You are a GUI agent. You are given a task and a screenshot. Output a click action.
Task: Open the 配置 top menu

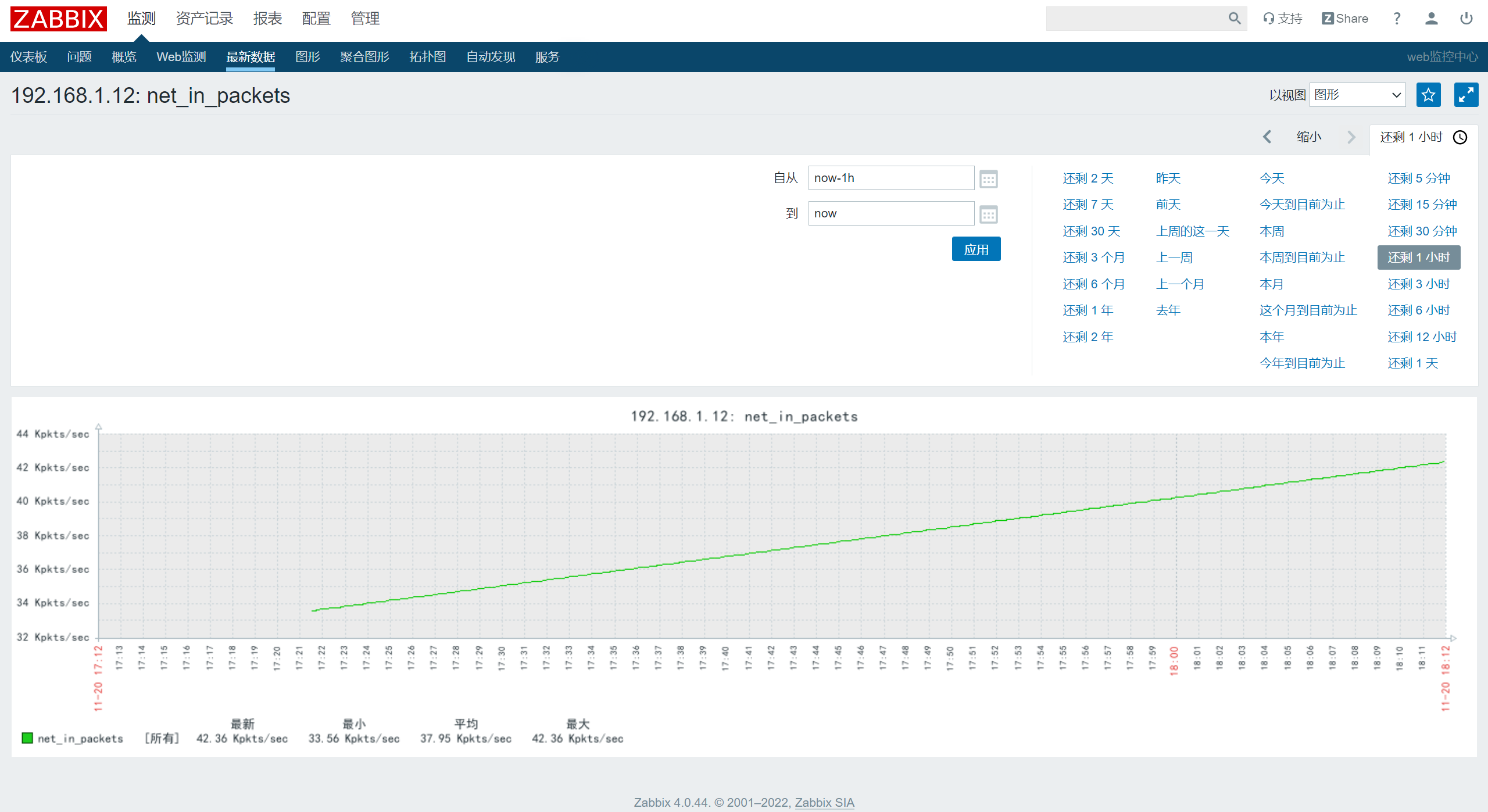[x=316, y=19]
